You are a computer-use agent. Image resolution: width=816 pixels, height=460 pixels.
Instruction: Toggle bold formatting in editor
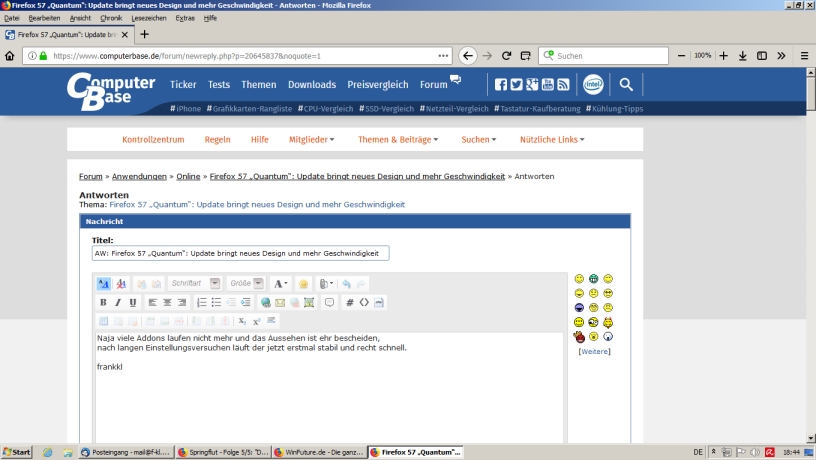point(103,302)
